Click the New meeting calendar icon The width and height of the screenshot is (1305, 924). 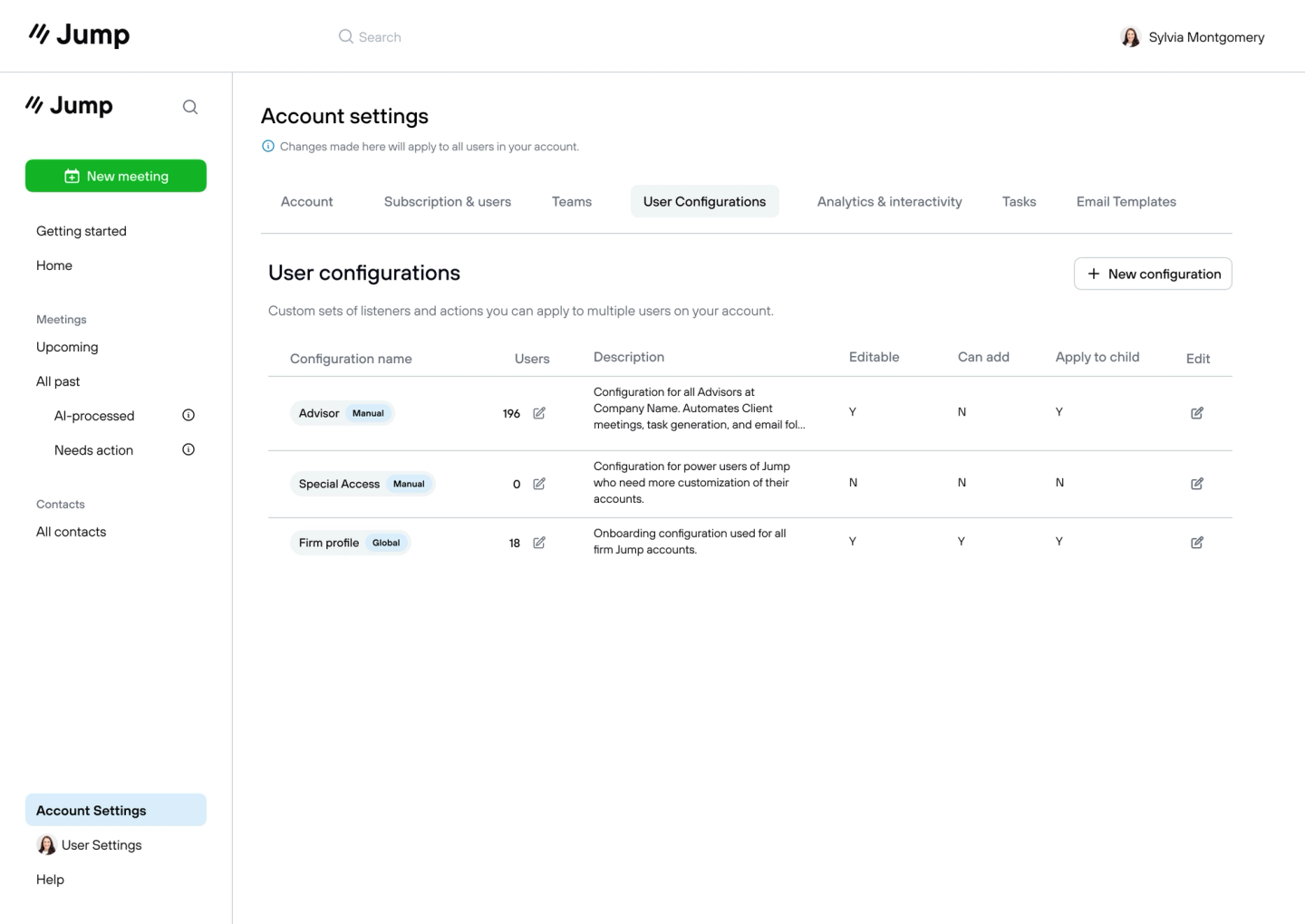click(72, 176)
